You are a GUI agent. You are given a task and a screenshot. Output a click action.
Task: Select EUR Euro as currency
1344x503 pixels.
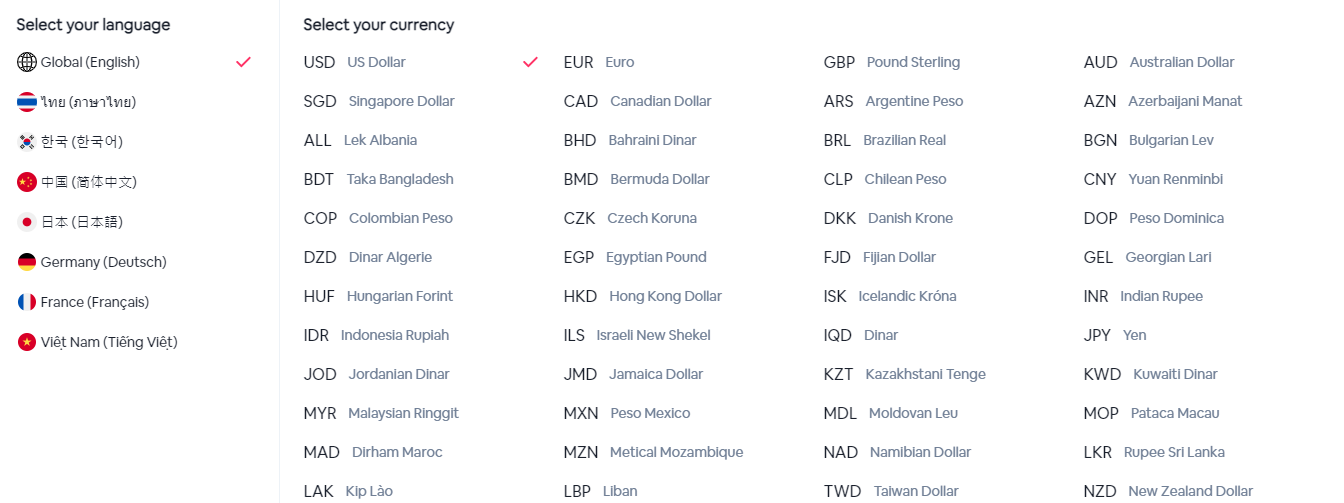599,62
